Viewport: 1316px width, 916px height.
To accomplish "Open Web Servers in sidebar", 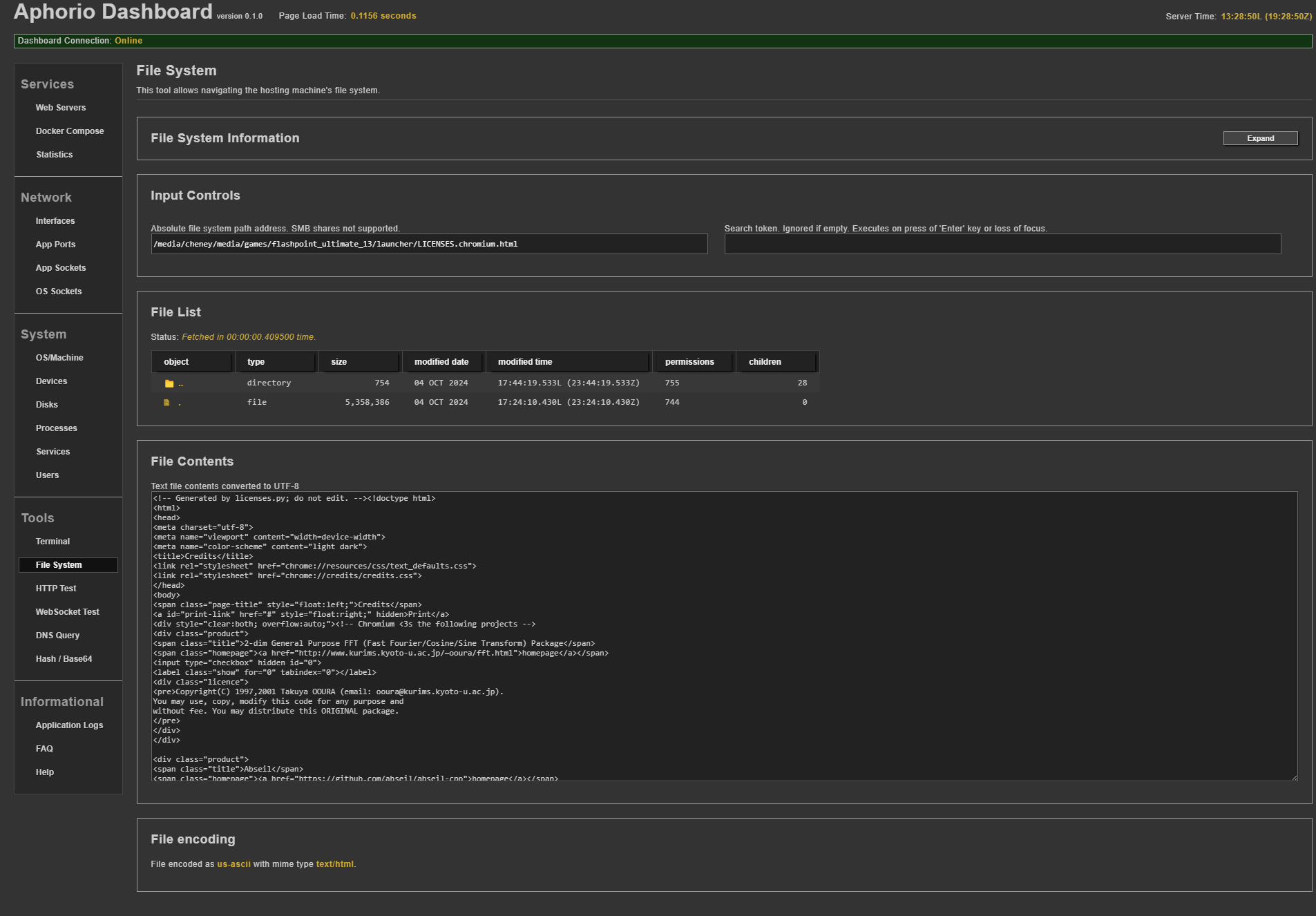I will [61, 108].
